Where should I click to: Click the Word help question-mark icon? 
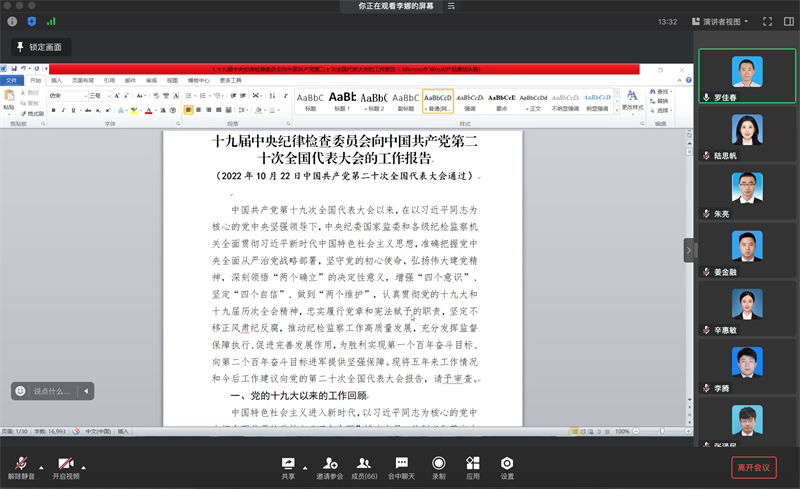click(689, 80)
